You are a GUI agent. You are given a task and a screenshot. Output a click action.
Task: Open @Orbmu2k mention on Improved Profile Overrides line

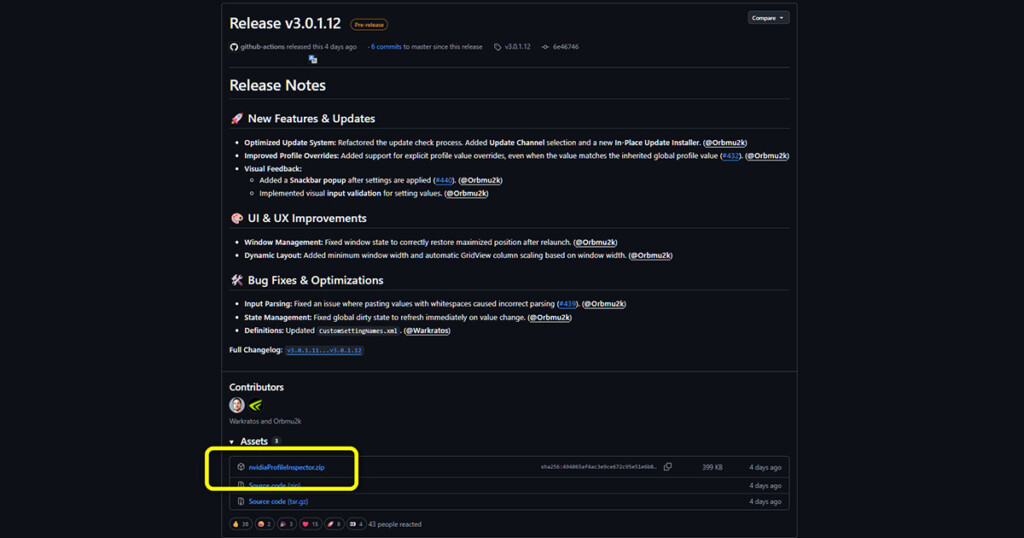coord(767,156)
